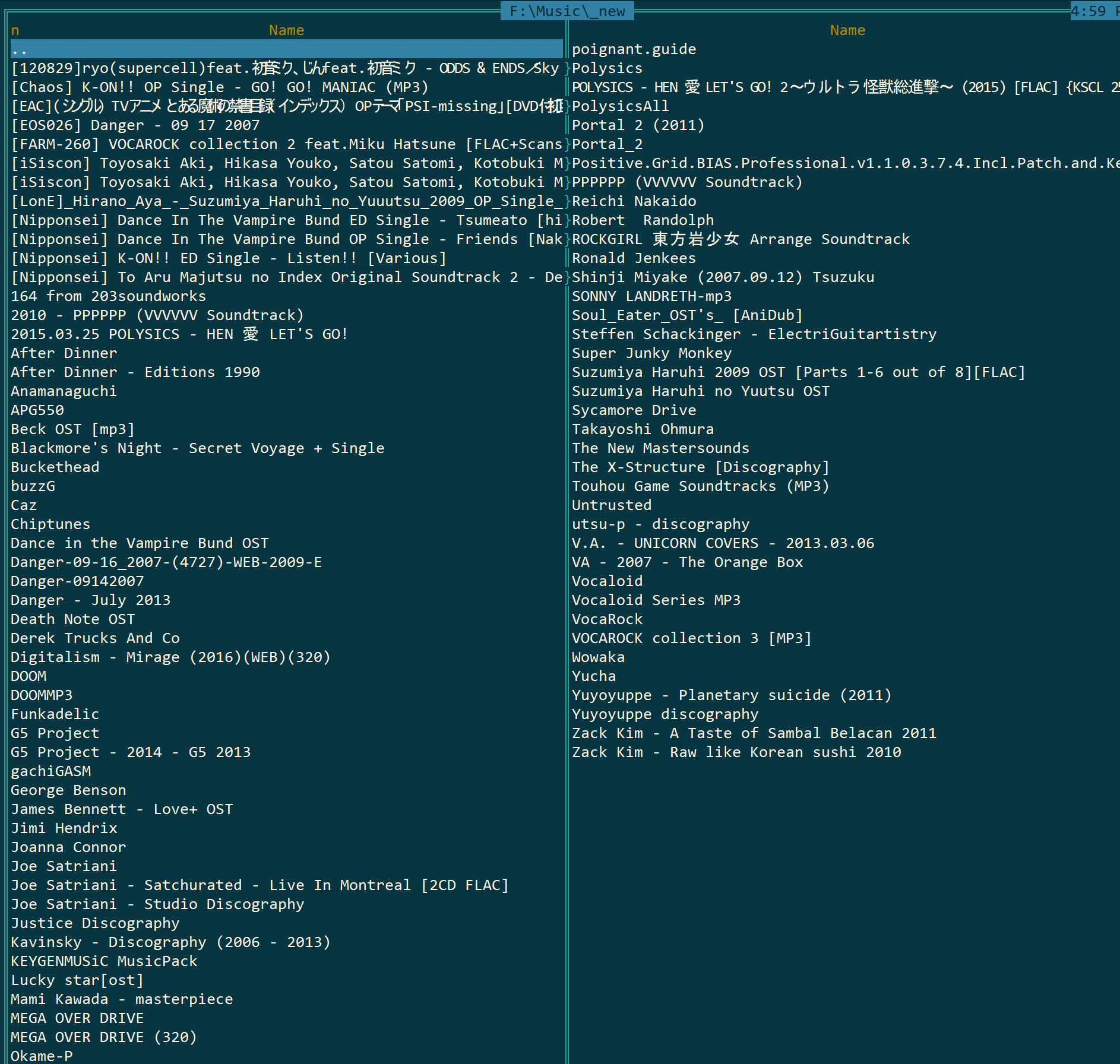Select 'Steffen Schackinger - ElectriGuitartistry' folder
1120x1064 pixels.
coord(754,334)
